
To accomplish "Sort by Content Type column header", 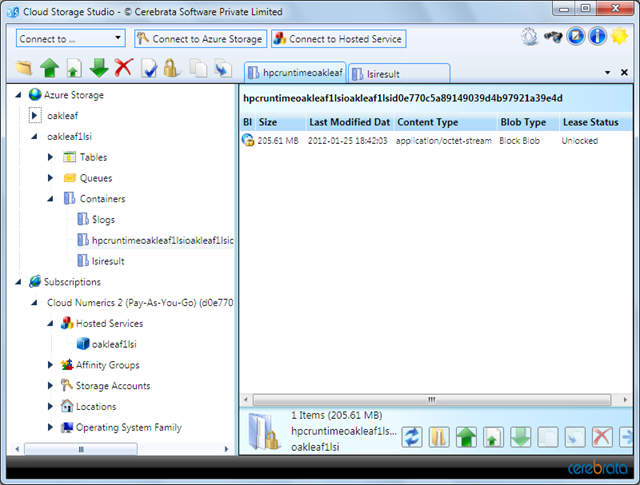I will tap(446, 122).
